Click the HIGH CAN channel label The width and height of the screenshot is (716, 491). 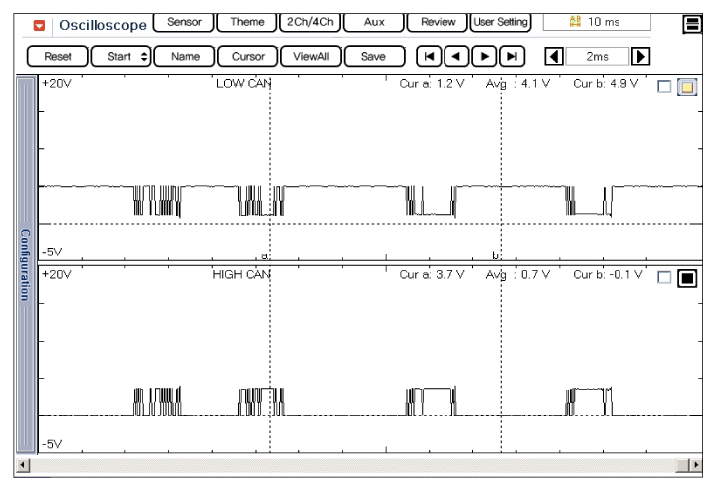tap(242, 275)
